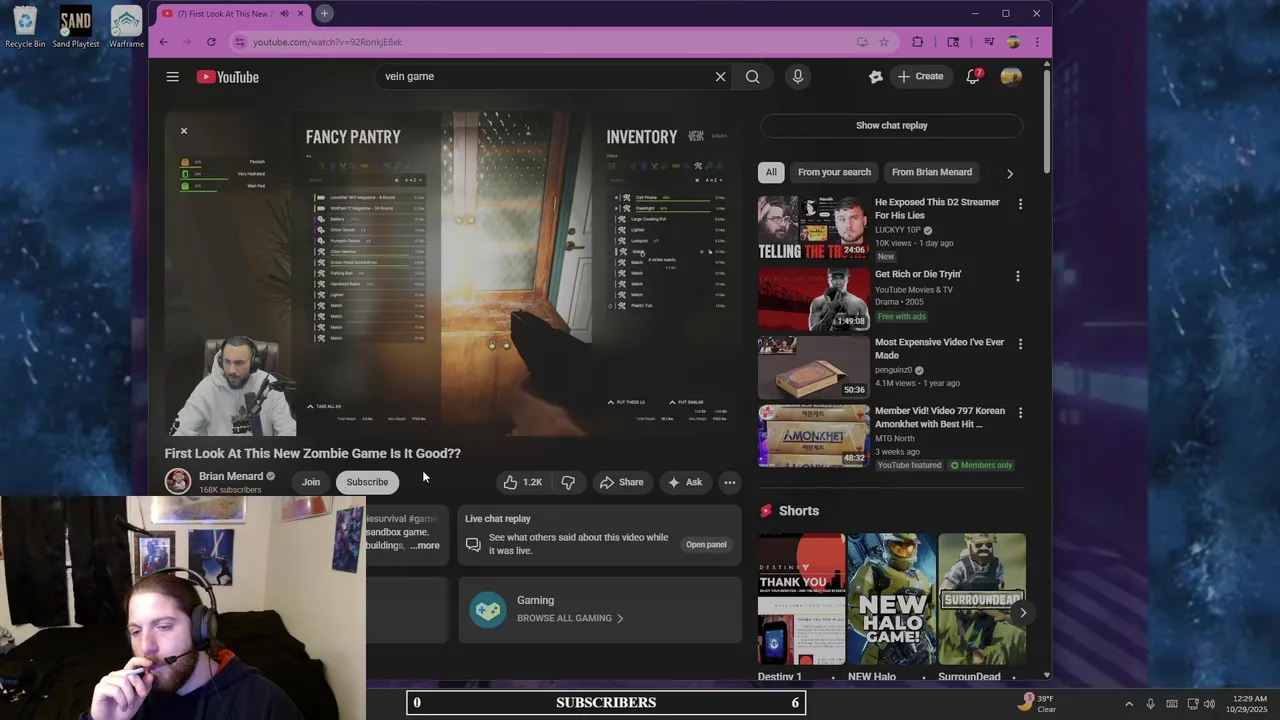Close the video overlay with the X
1280x720 pixels.
coord(184,131)
